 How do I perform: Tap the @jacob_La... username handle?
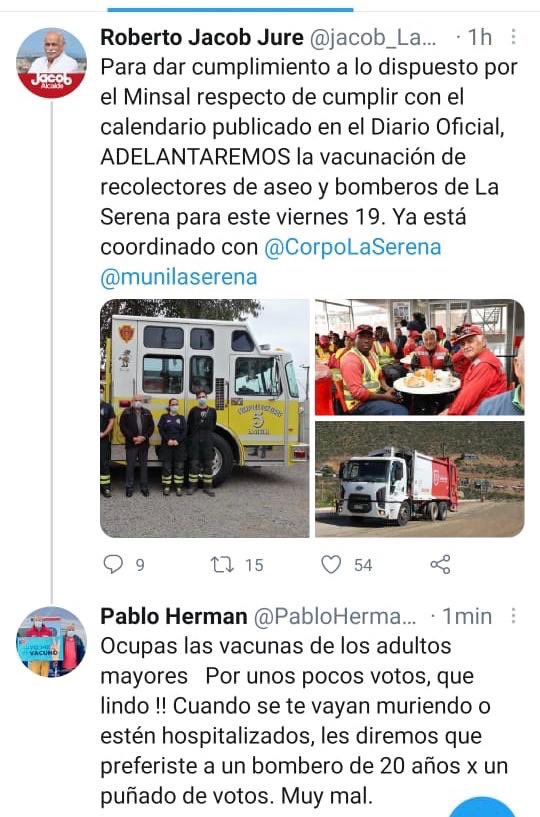click(x=373, y=38)
